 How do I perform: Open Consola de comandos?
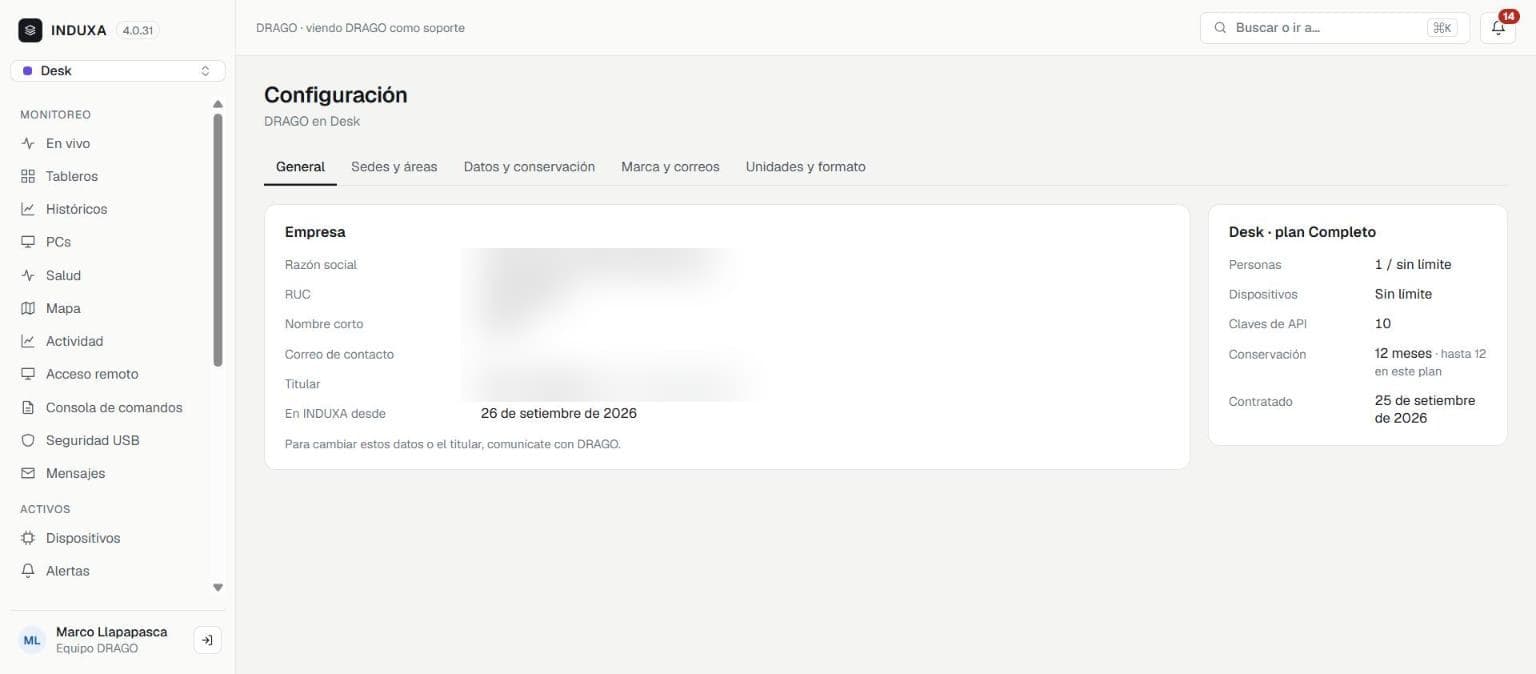click(x=114, y=408)
